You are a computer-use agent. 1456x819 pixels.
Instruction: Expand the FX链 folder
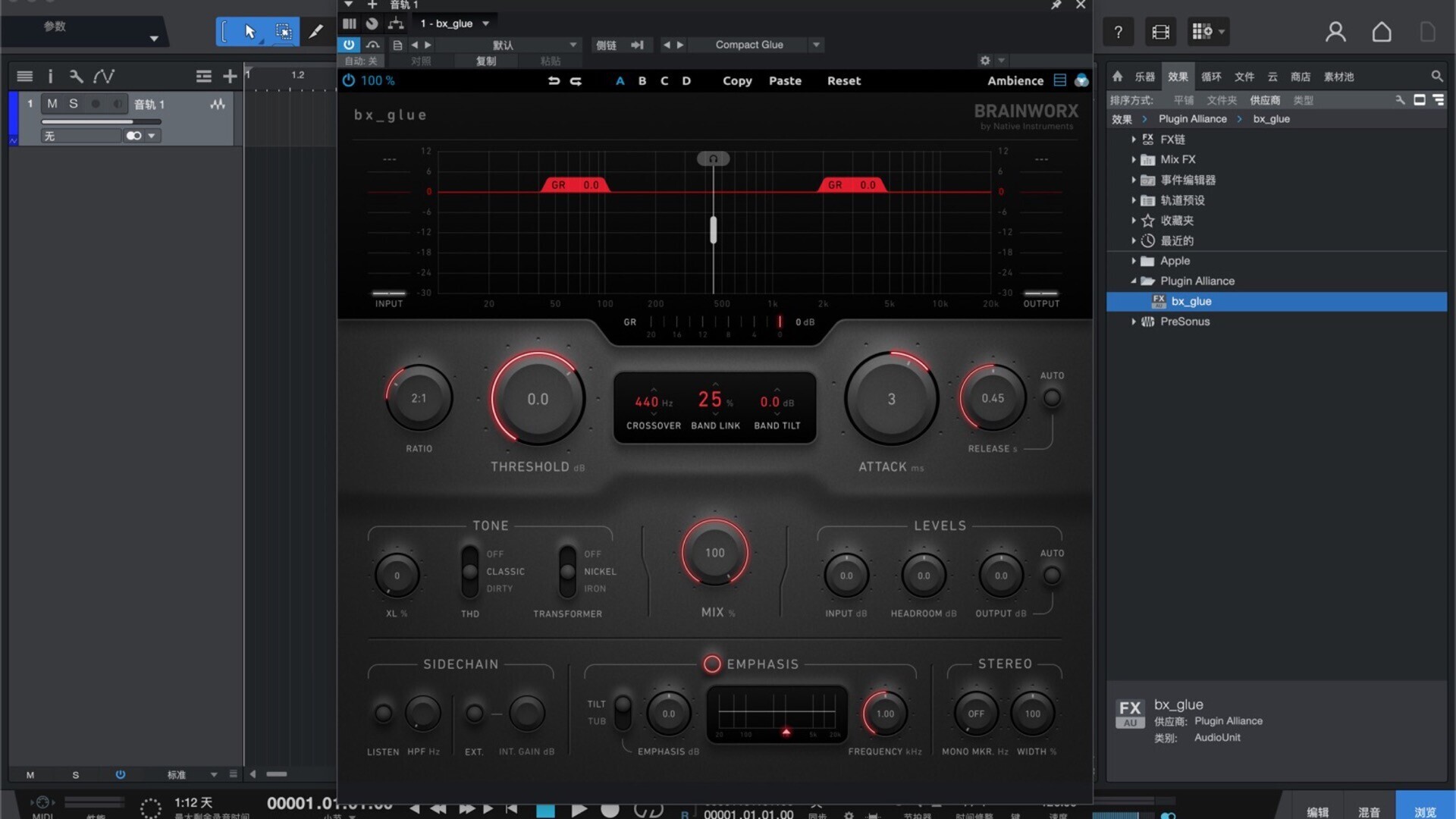point(1134,140)
